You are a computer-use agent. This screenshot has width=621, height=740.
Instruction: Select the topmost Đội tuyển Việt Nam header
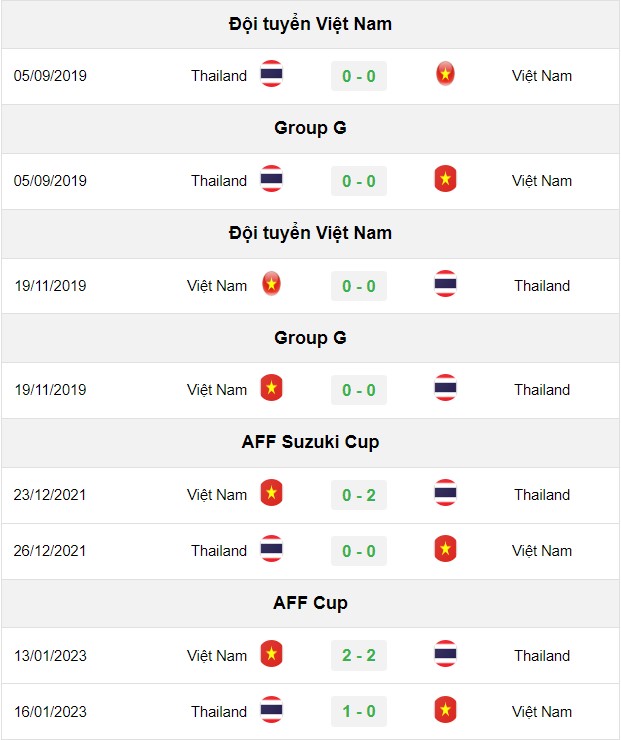[x=310, y=24]
